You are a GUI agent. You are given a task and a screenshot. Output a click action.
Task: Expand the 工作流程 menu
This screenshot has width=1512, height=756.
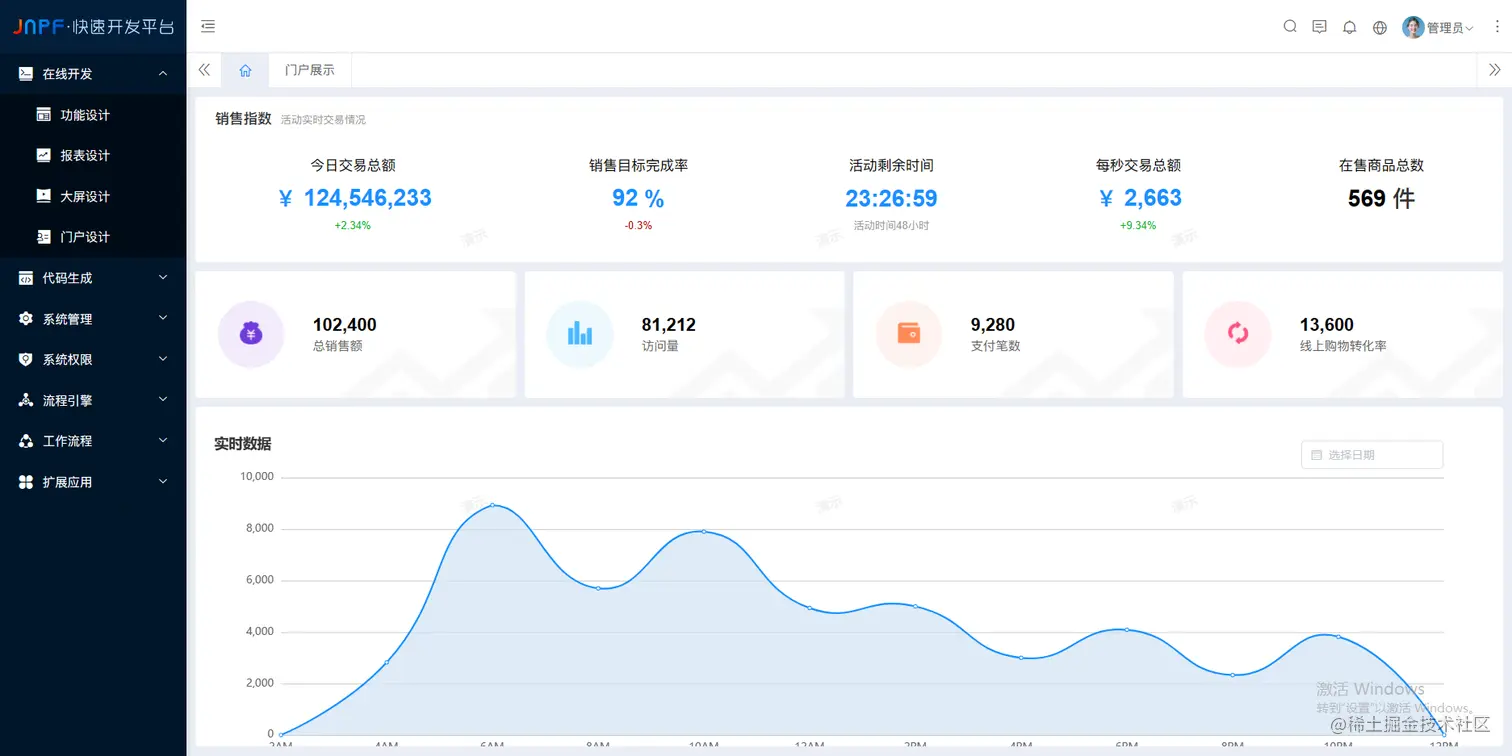93,441
